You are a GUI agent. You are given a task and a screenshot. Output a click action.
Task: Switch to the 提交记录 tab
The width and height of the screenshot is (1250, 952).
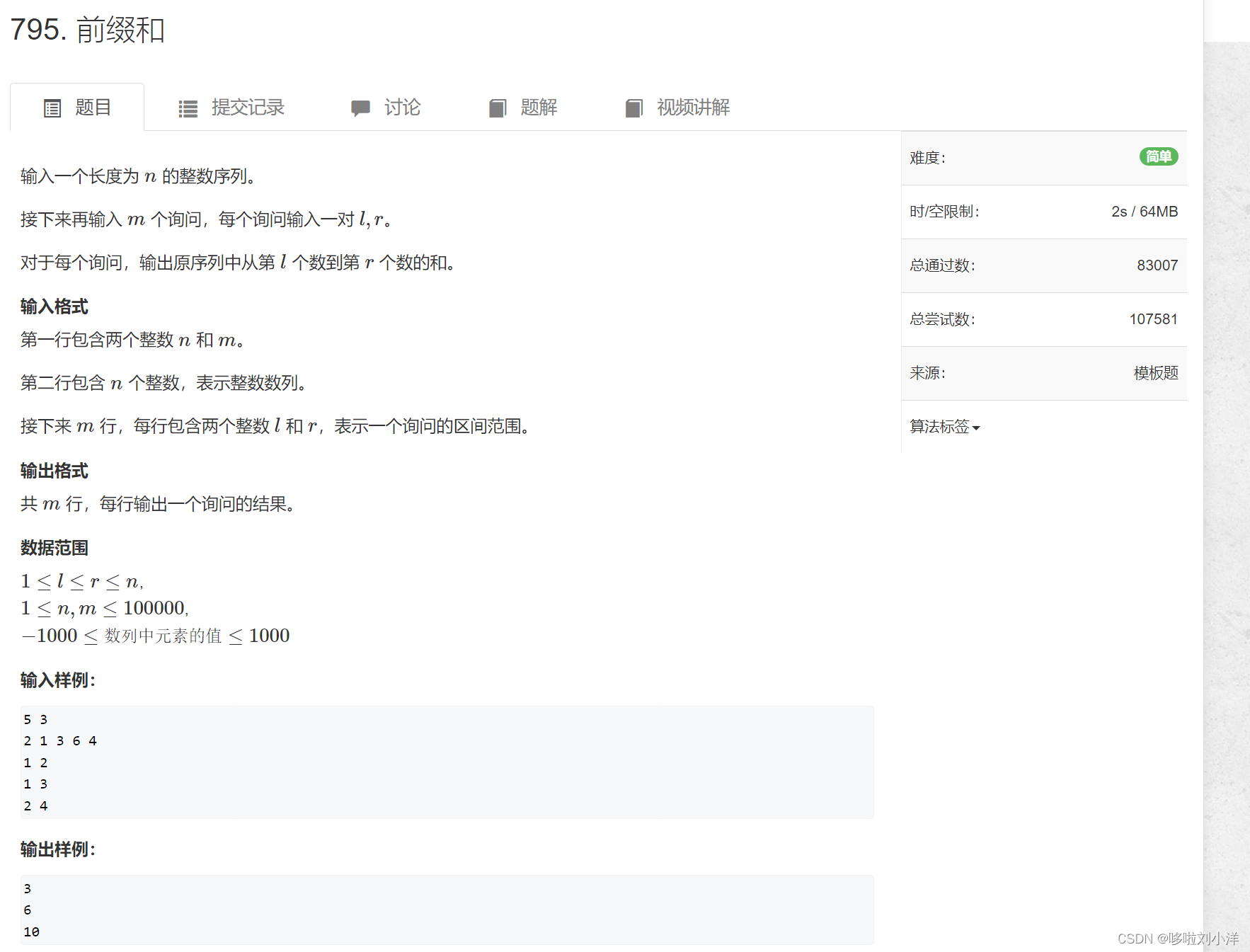point(247,108)
